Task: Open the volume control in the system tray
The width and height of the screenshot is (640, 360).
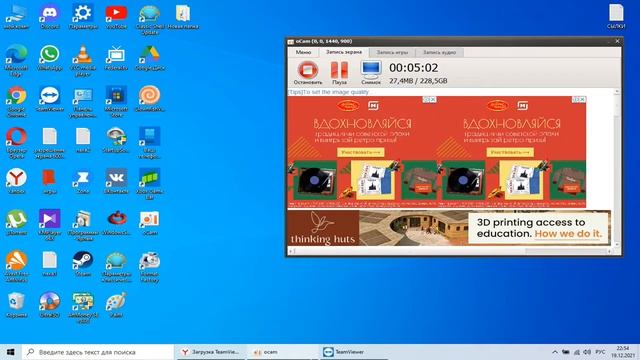Action: (x=587, y=352)
